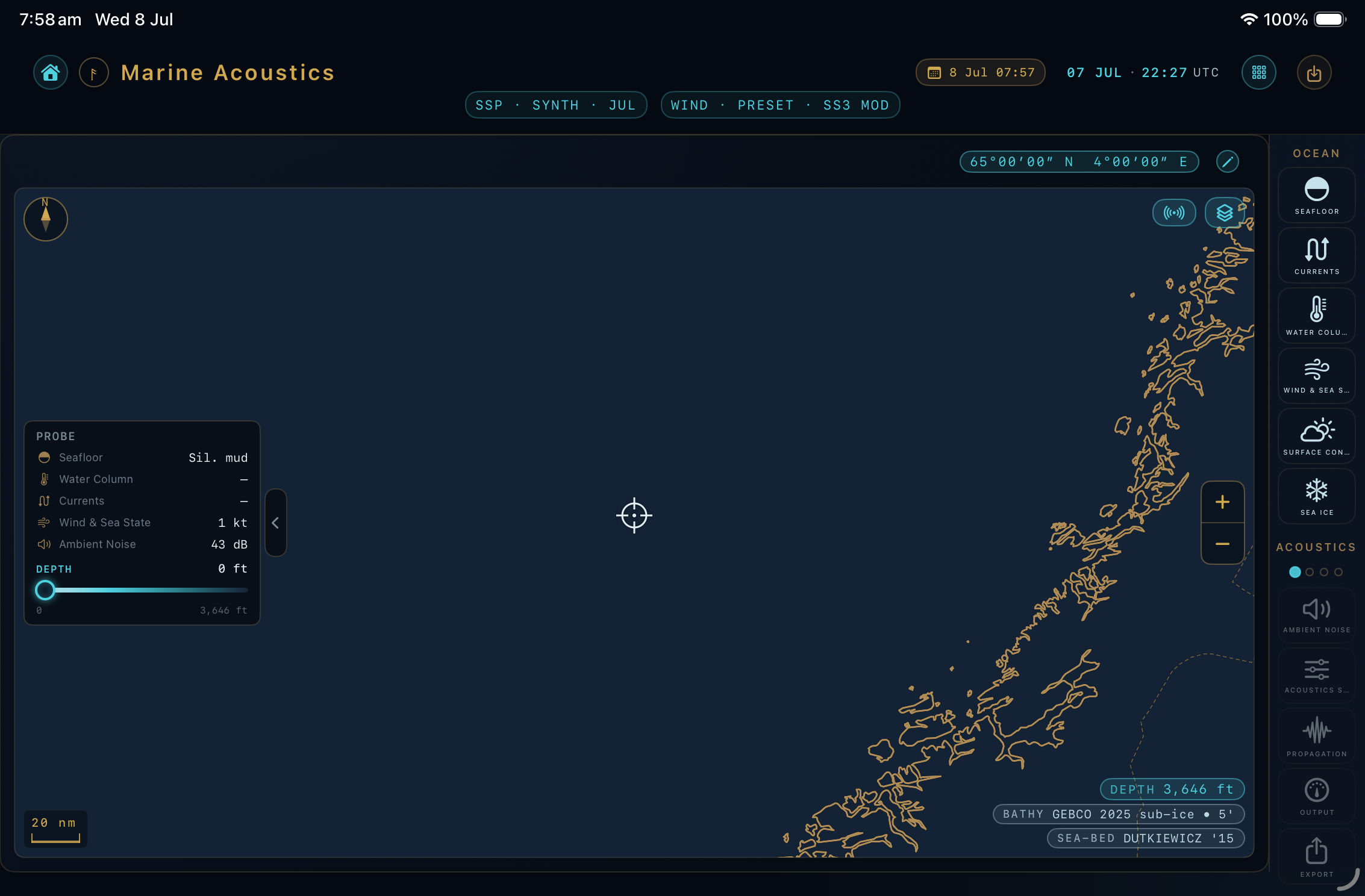Toggle the sonar broadcast icon on map
Viewport: 1365px width, 896px height.
(x=1174, y=213)
